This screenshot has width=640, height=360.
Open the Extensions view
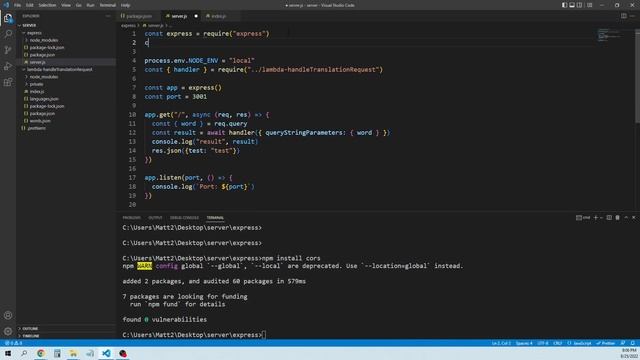[x=8, y=82]
